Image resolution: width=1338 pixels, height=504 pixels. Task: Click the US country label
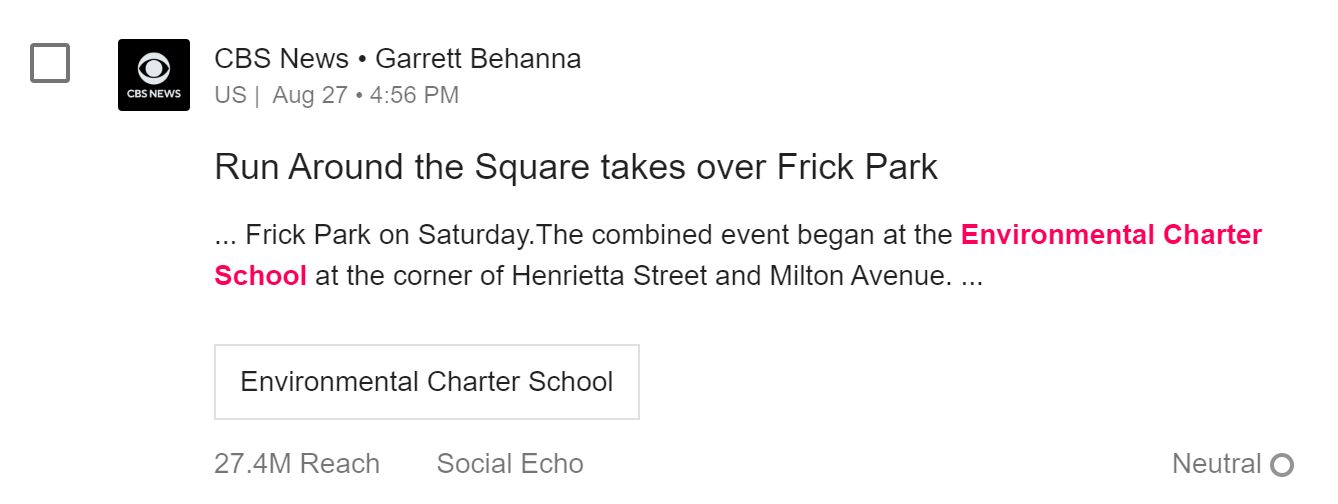coord(230,96)
